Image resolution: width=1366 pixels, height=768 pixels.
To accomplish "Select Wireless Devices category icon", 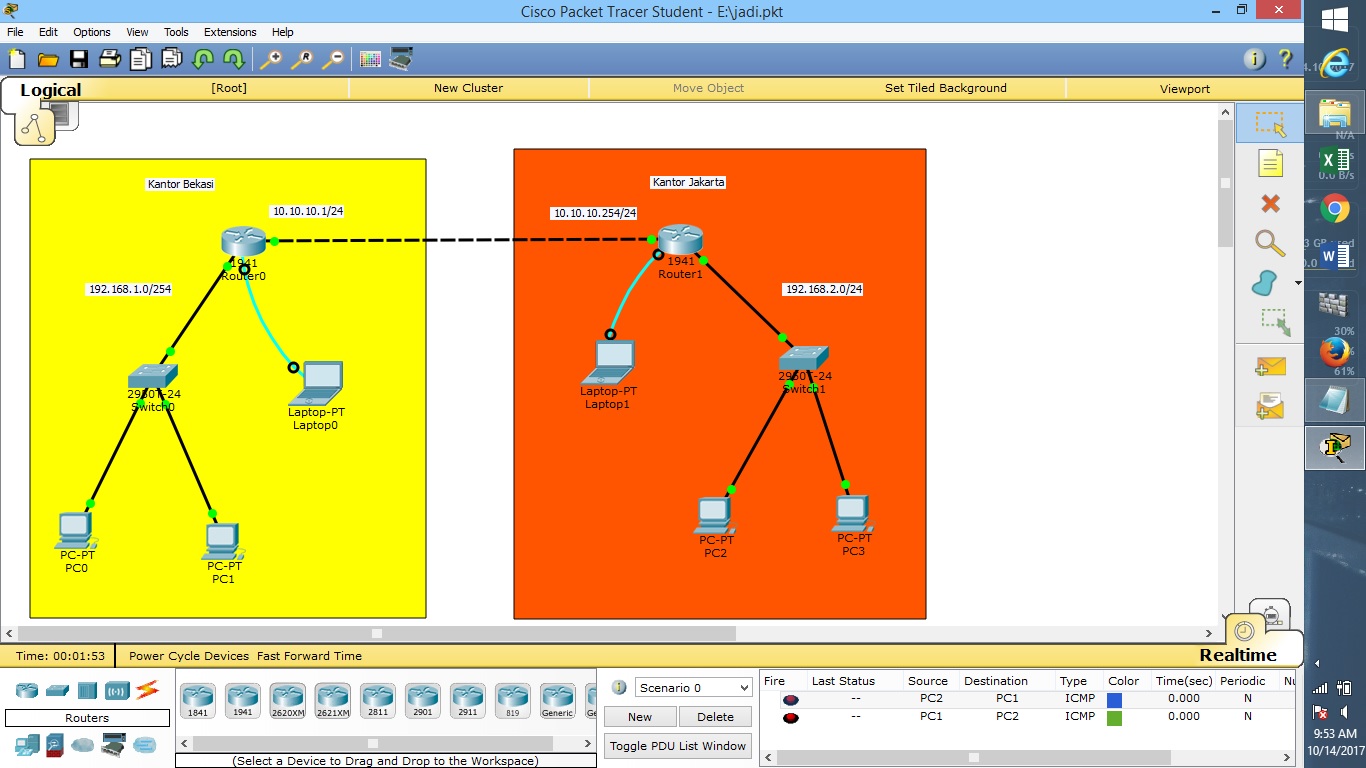I will tap(117, 690).
